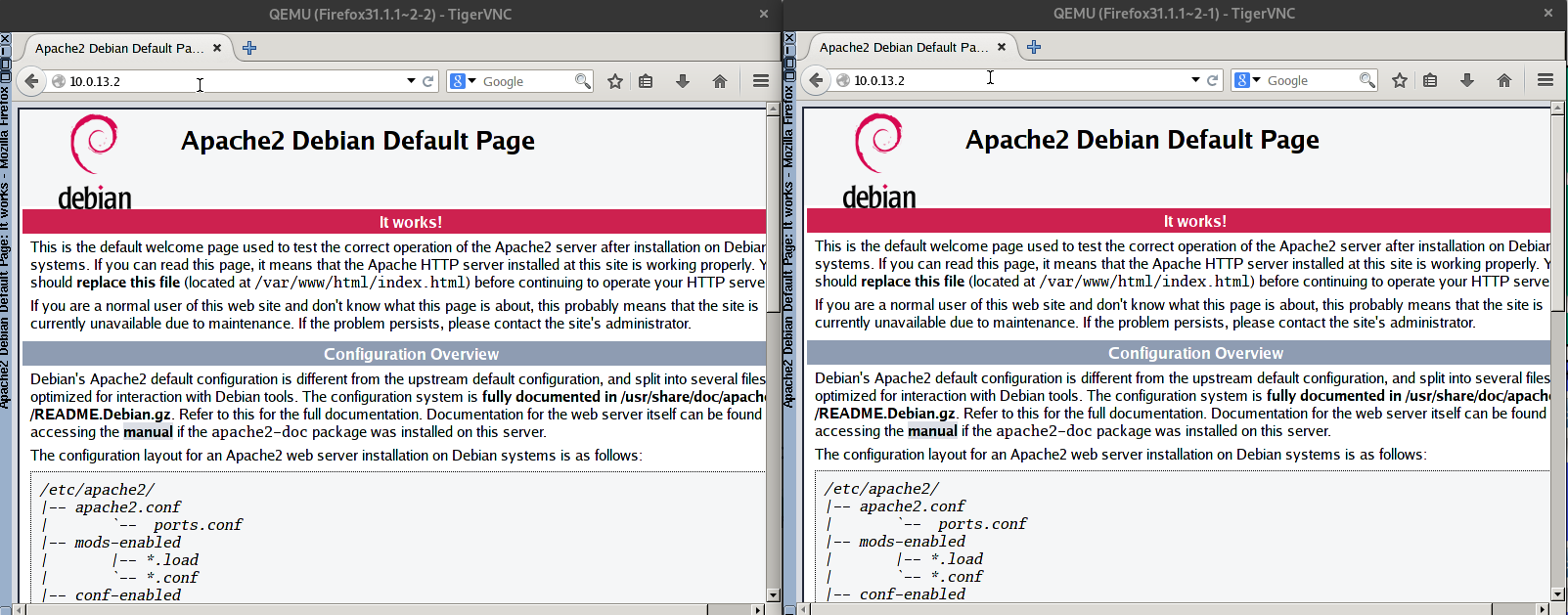1568x615 pixels.
Task: Click the search magnifier icon in the right window
Action: click(x=1366, y=80)
